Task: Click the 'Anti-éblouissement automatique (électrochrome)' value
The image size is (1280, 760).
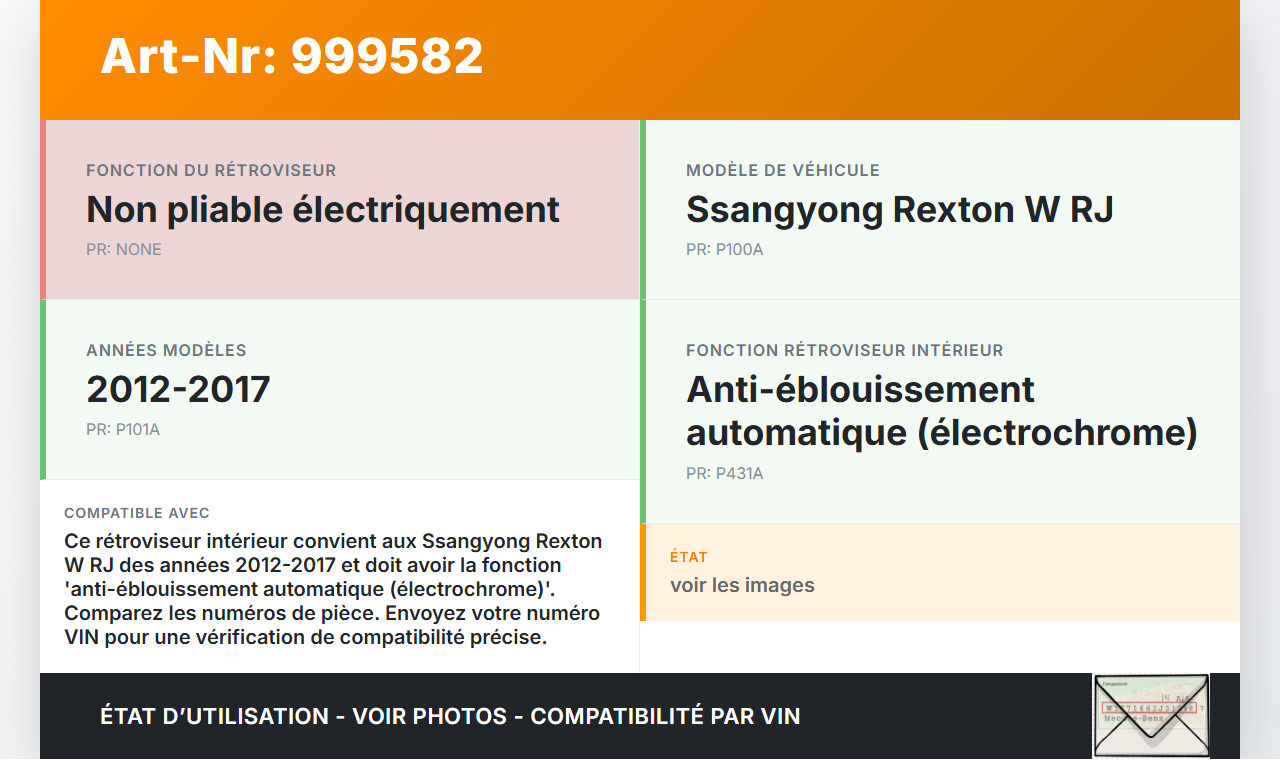Action: pos(941,411)
